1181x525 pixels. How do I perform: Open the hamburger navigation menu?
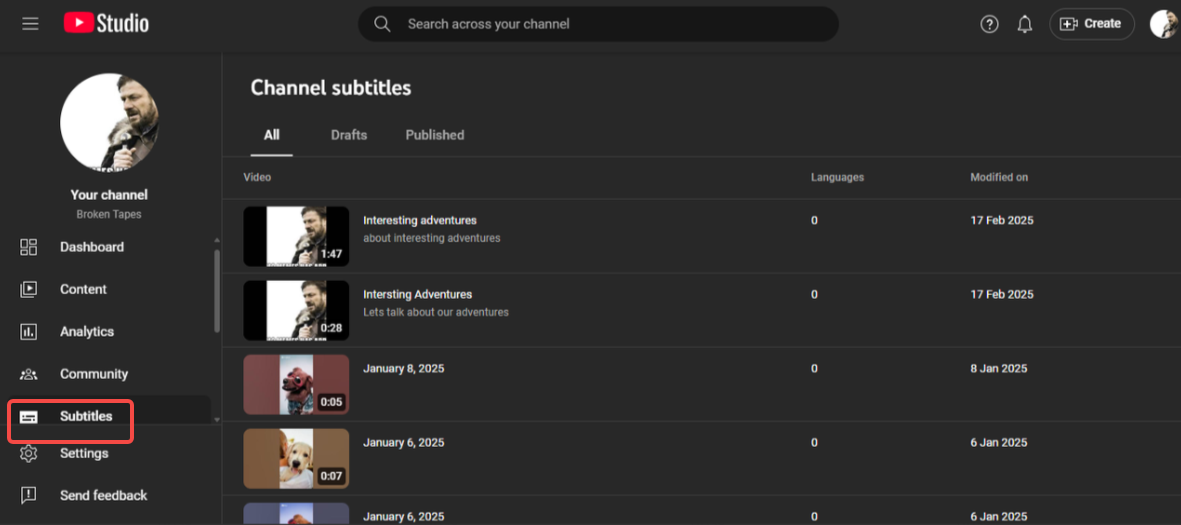tap(30, 23)
